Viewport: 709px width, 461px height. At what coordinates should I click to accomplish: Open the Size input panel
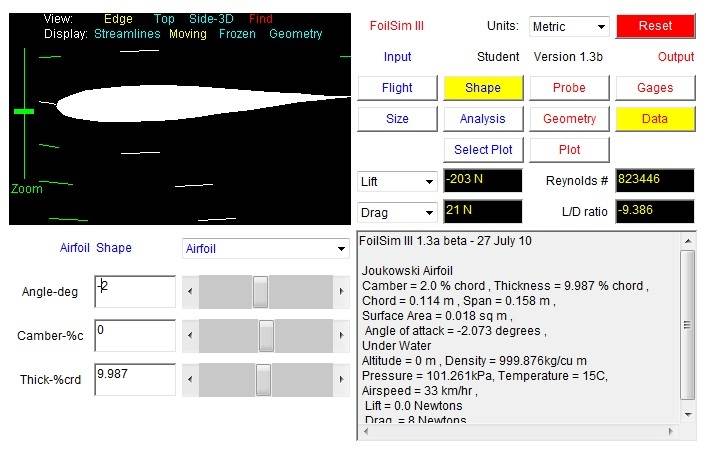397,119
